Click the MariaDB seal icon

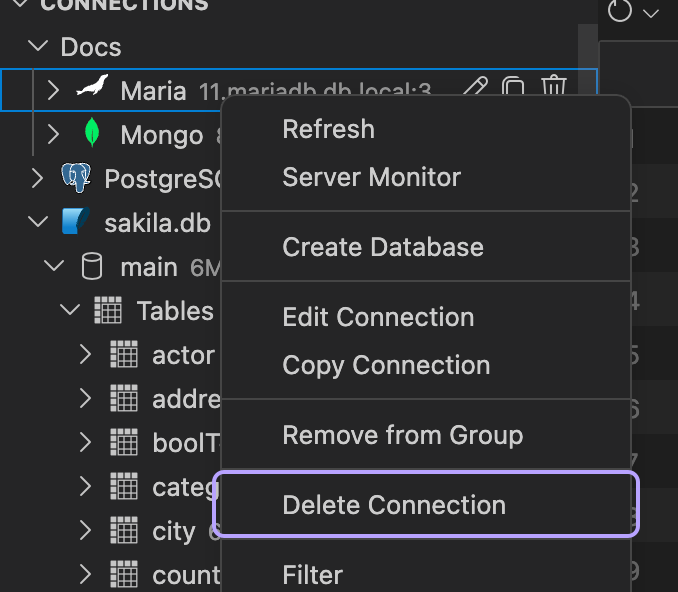coord(92,85)
